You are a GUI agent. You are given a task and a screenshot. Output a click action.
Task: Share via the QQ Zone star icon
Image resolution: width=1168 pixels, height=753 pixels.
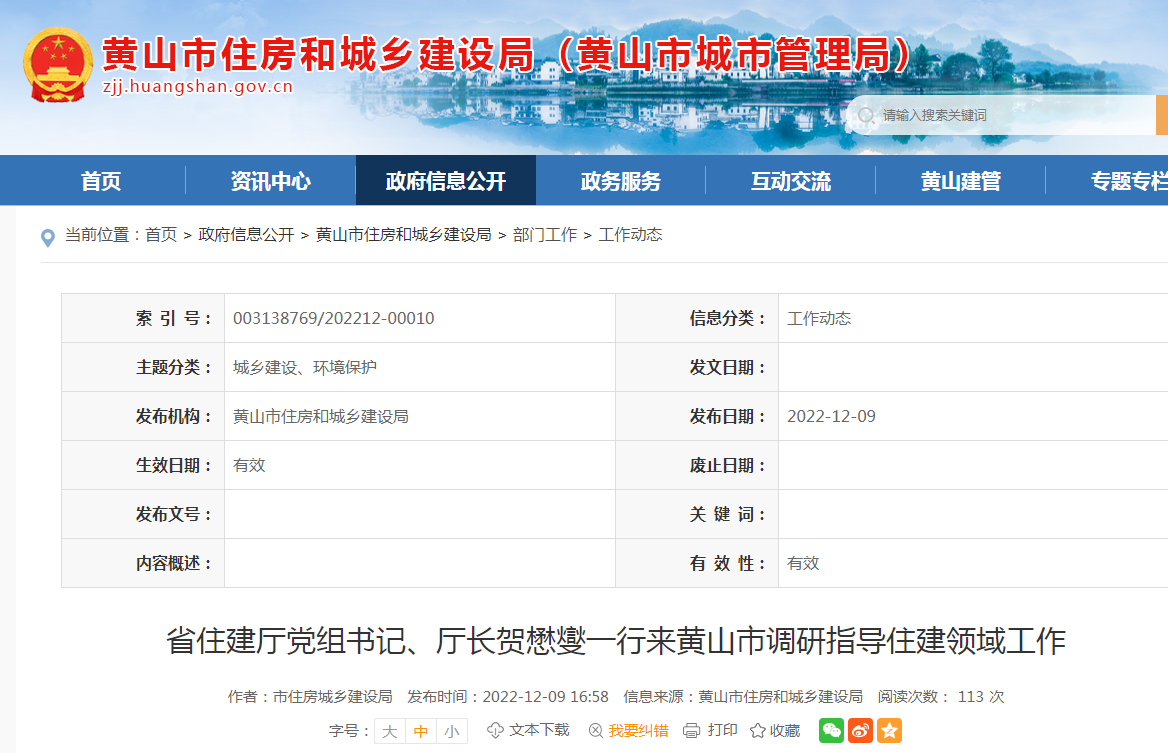pyautogui.click(x=888, y=731)
